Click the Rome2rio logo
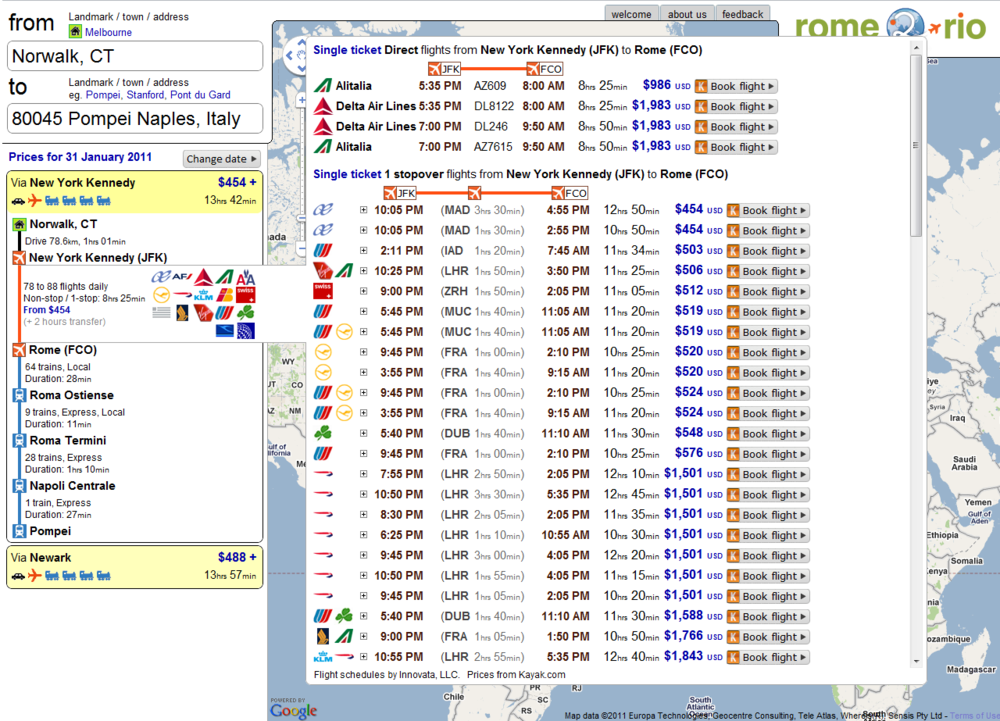1000x721 pixels. pyautogui.click(x=890, y=24)
